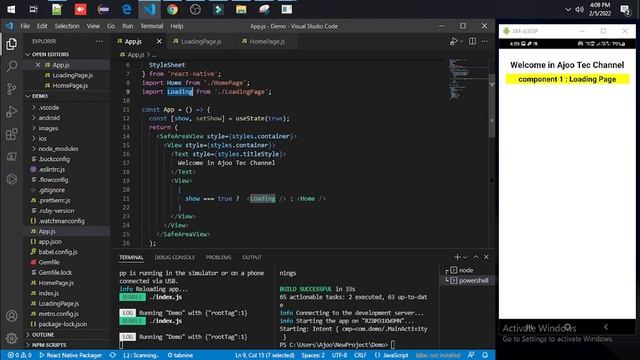Click the feedback icon in status bar
The width and height of the screenshot is (640, 360).
click(471, 355)
